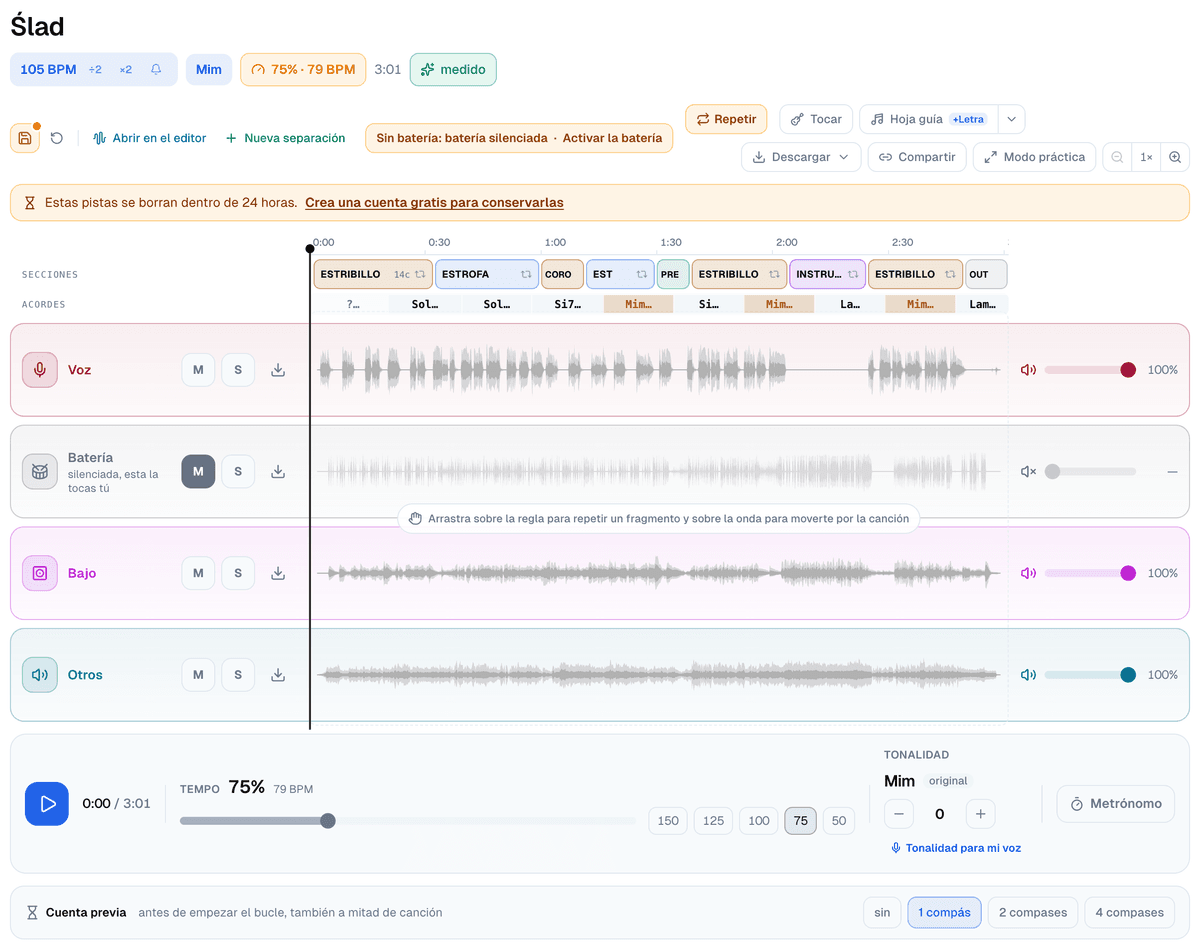Solo the Voz track

tap(238, 370)
